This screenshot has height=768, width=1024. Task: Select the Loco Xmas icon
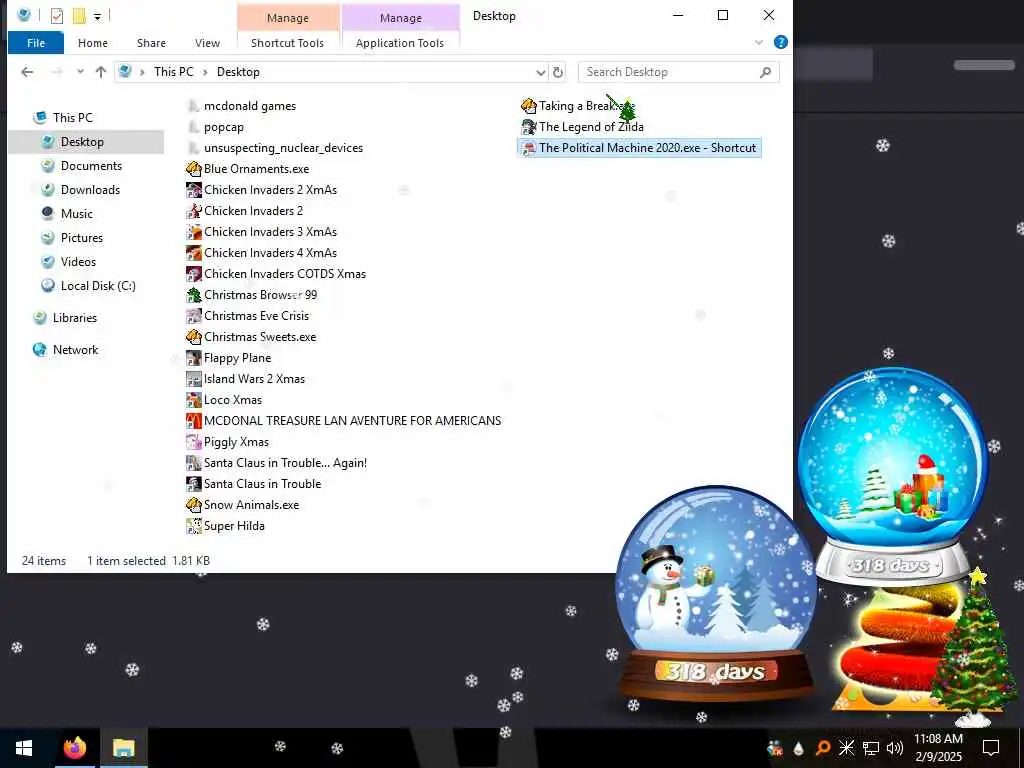193,400
